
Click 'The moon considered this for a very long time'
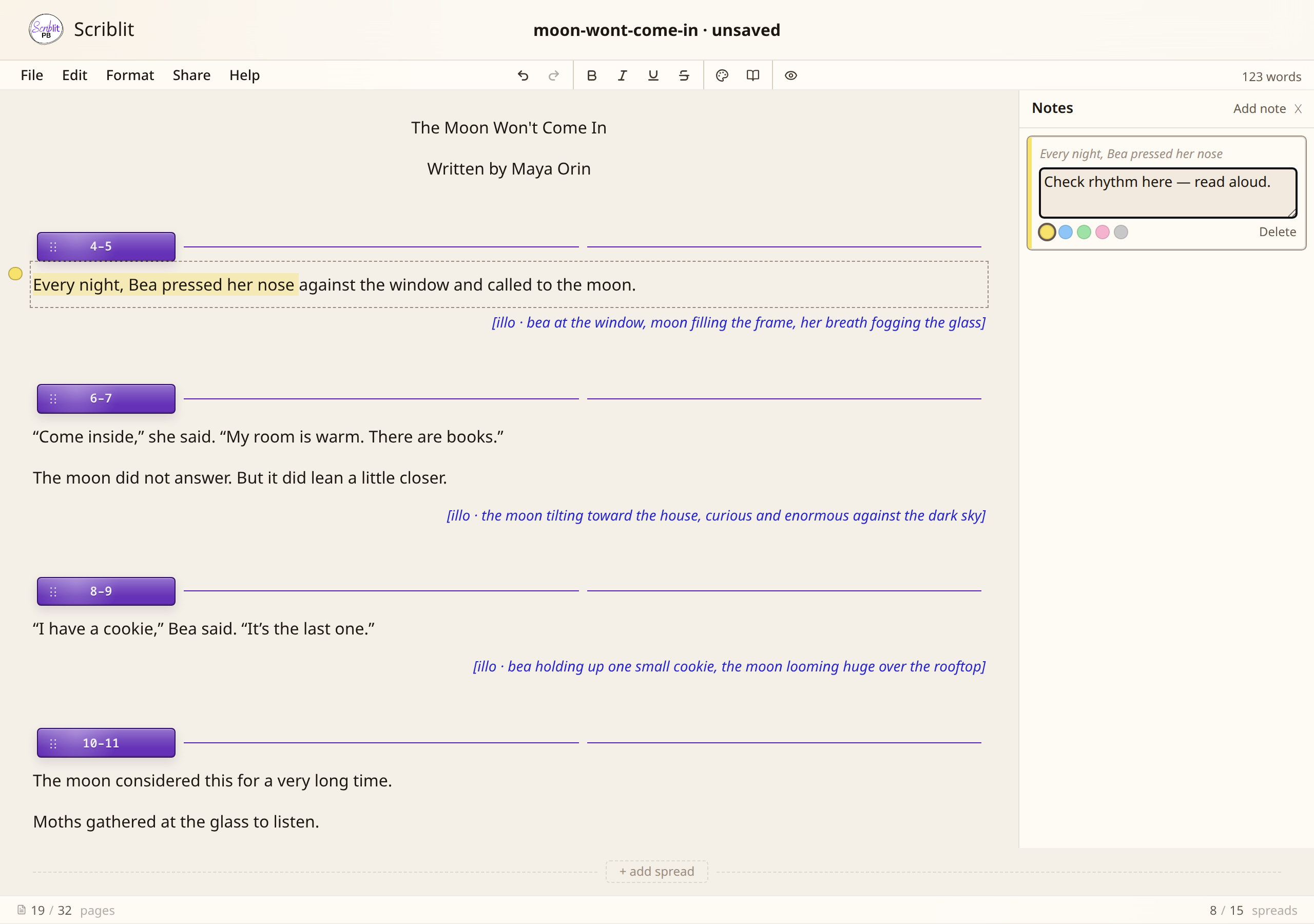tap(212, 781)
